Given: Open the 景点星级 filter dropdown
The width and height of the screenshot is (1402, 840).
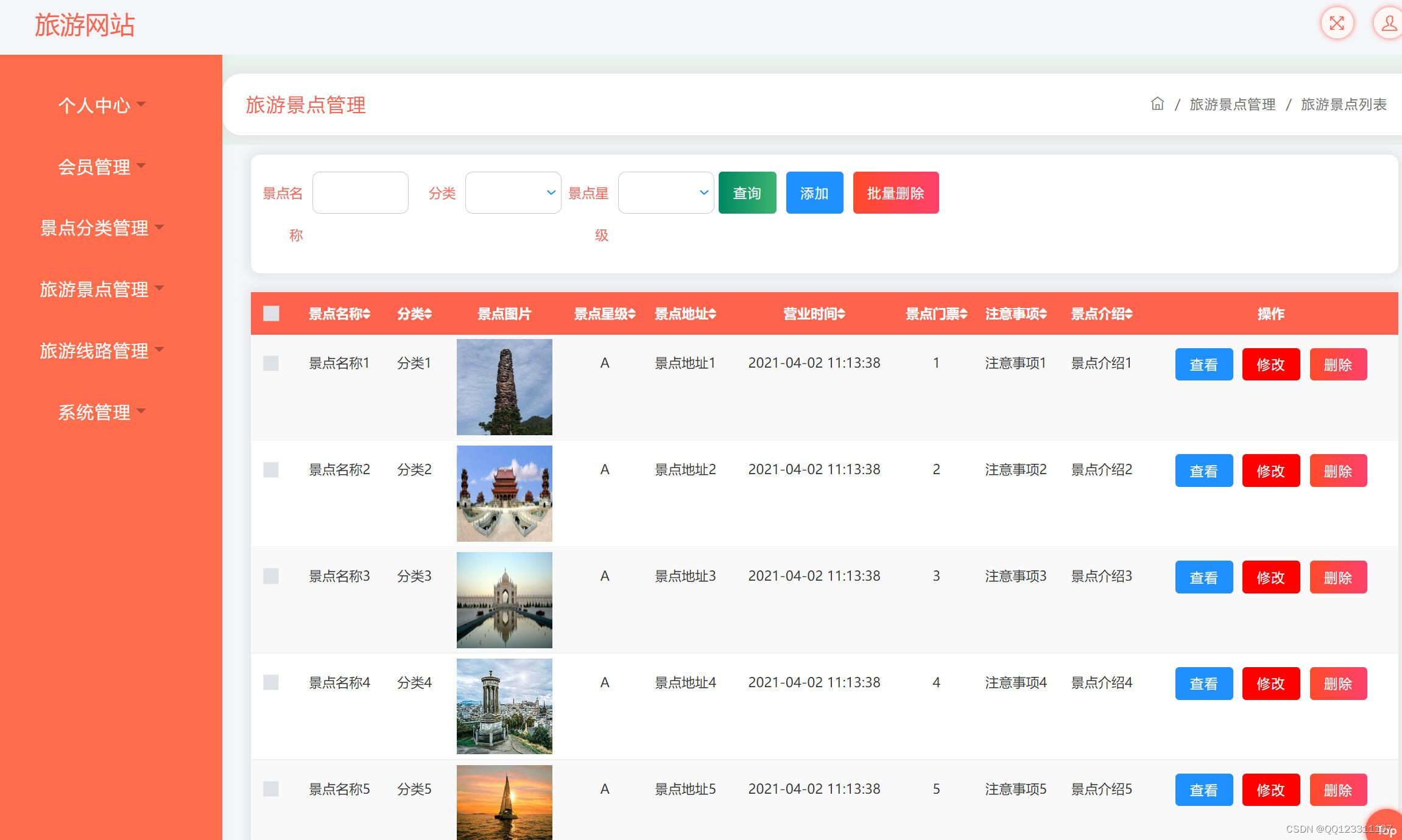Looking at the screenshot, I should click(666, 192).
